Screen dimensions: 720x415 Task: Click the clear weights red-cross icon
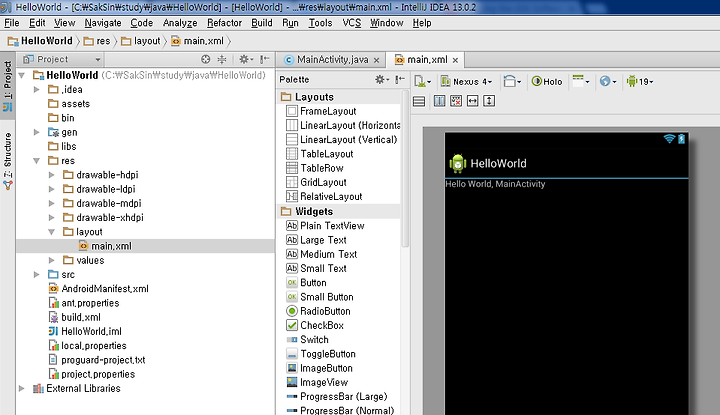(456, 101)
